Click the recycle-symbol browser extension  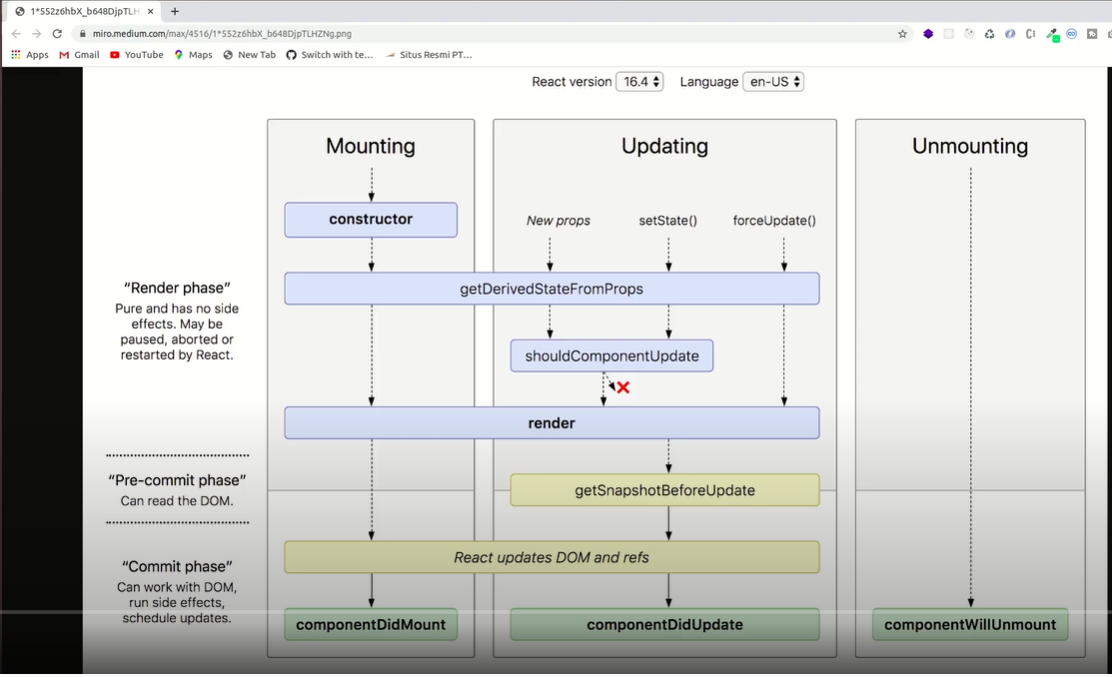[x=990, y=33]
